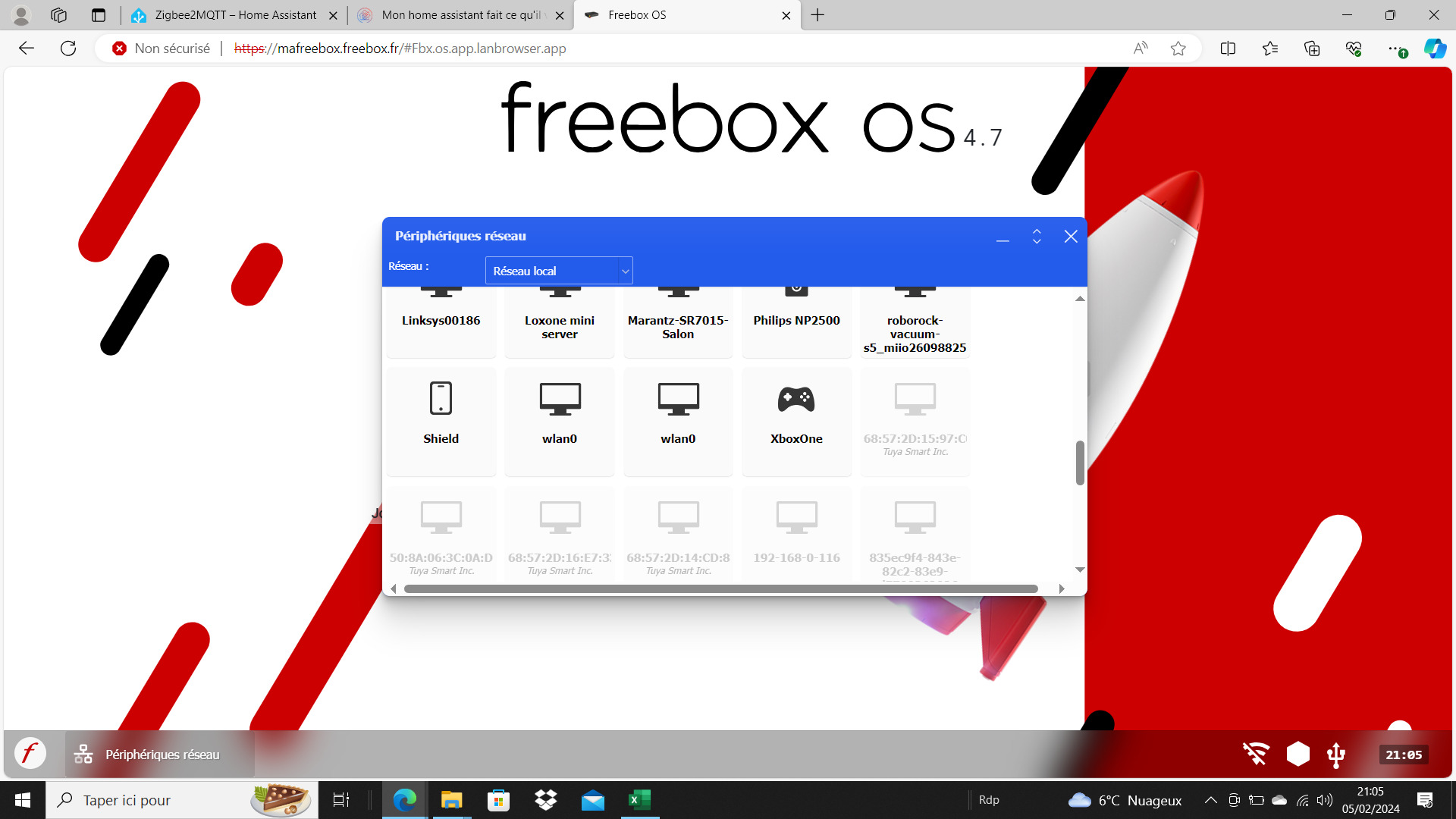
Task: Open Windows notification center
Action: pyautogui.click(x=1425, y=800)
